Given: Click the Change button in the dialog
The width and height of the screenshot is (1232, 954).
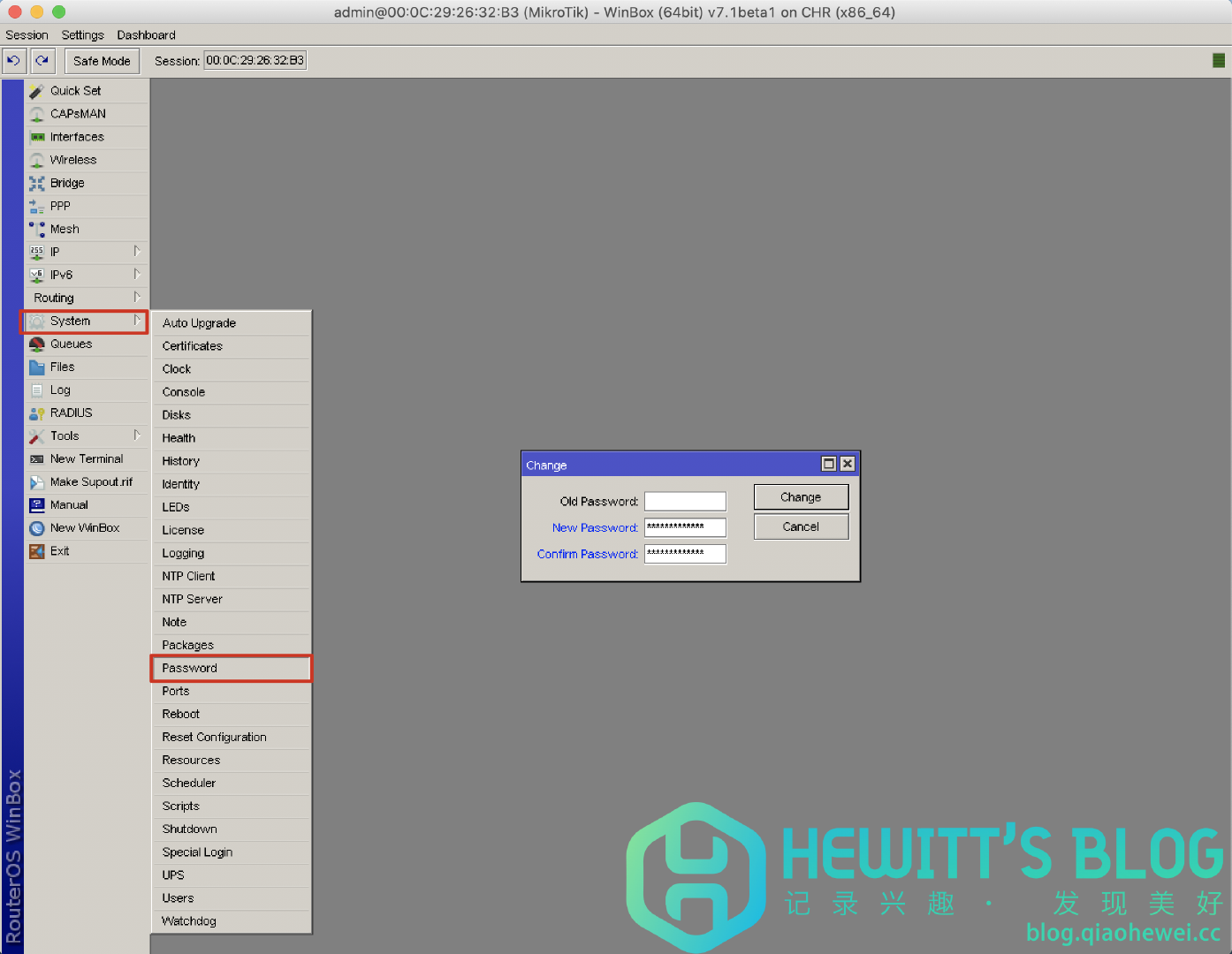Looking at the screenshot, I should (800, 496).
